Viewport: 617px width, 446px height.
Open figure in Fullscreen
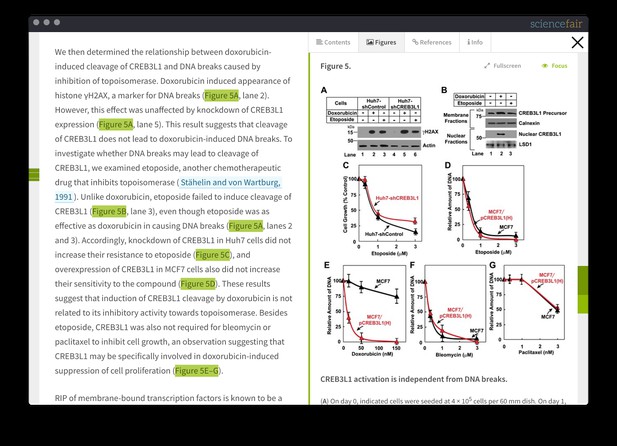[502, 66]
